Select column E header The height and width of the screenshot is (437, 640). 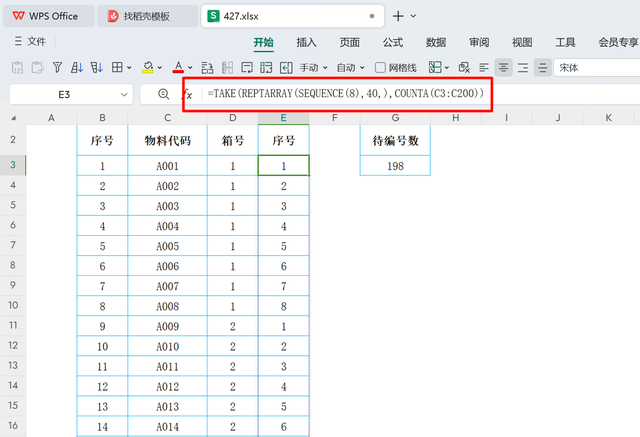click(x=283, y=118)
